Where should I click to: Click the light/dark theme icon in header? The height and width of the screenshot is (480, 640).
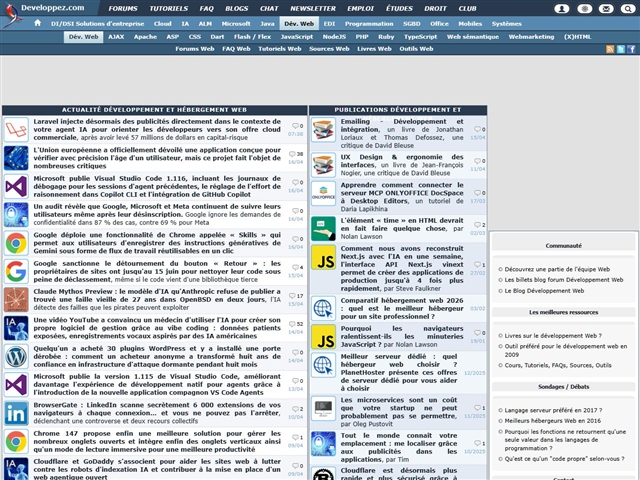(x=584, y=9)
